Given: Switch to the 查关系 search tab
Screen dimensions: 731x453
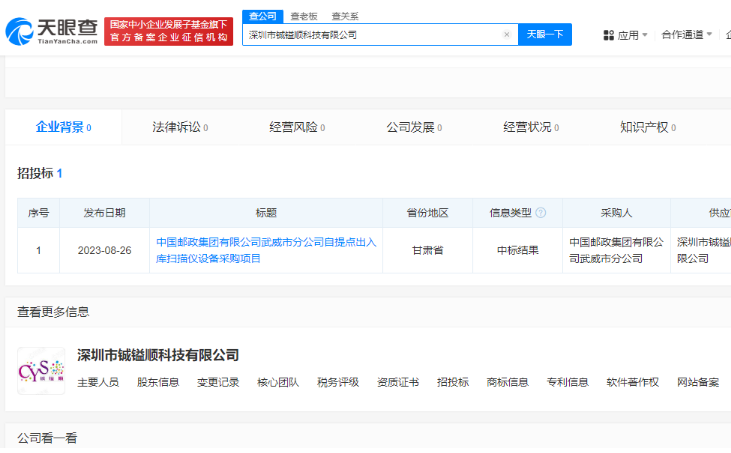Looking at the screenshot, I should click(x=345, y=16).
